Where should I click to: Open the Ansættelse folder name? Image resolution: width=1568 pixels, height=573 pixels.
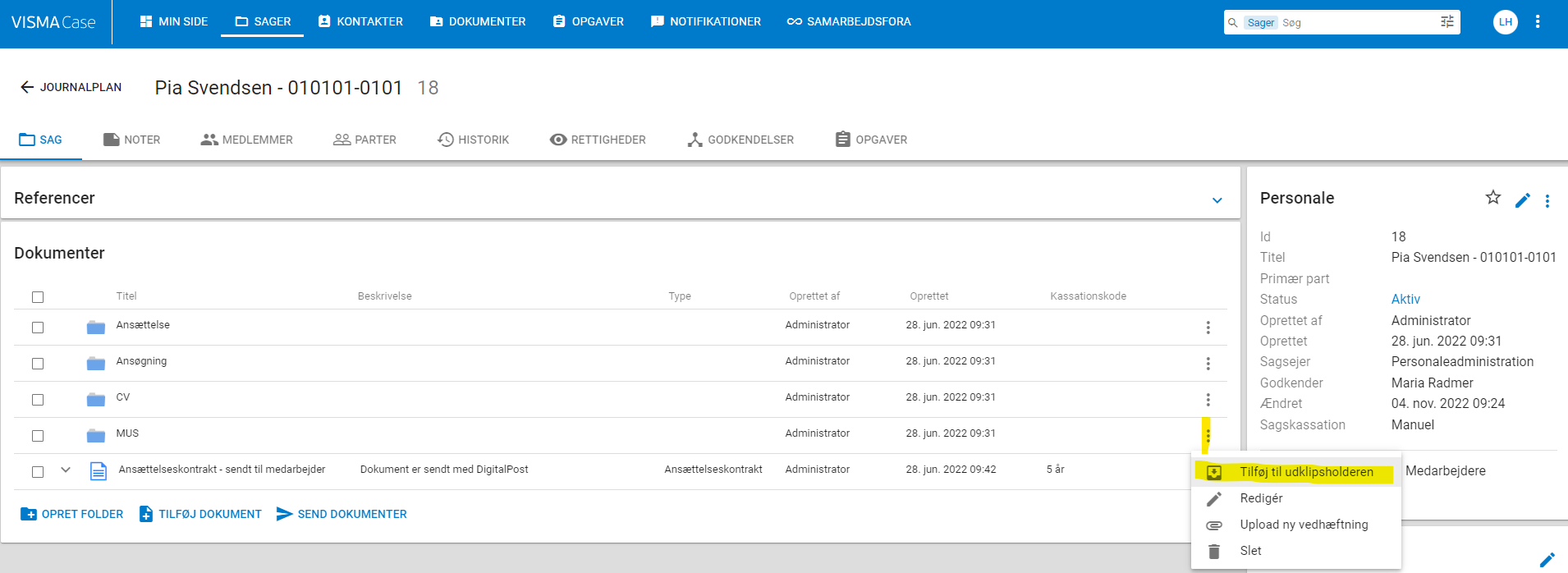143,325
